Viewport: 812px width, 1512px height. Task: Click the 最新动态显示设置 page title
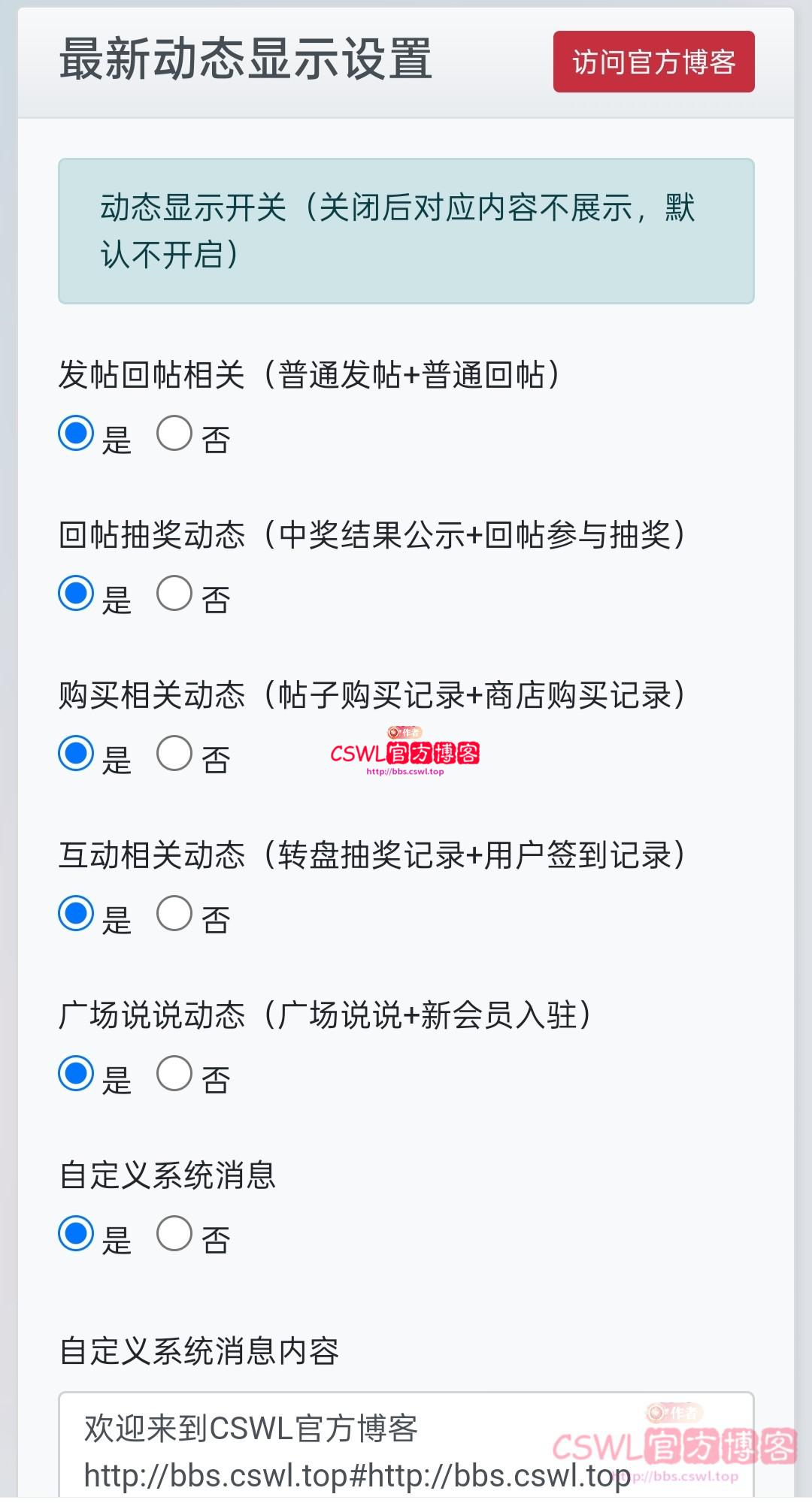[246, 60]
